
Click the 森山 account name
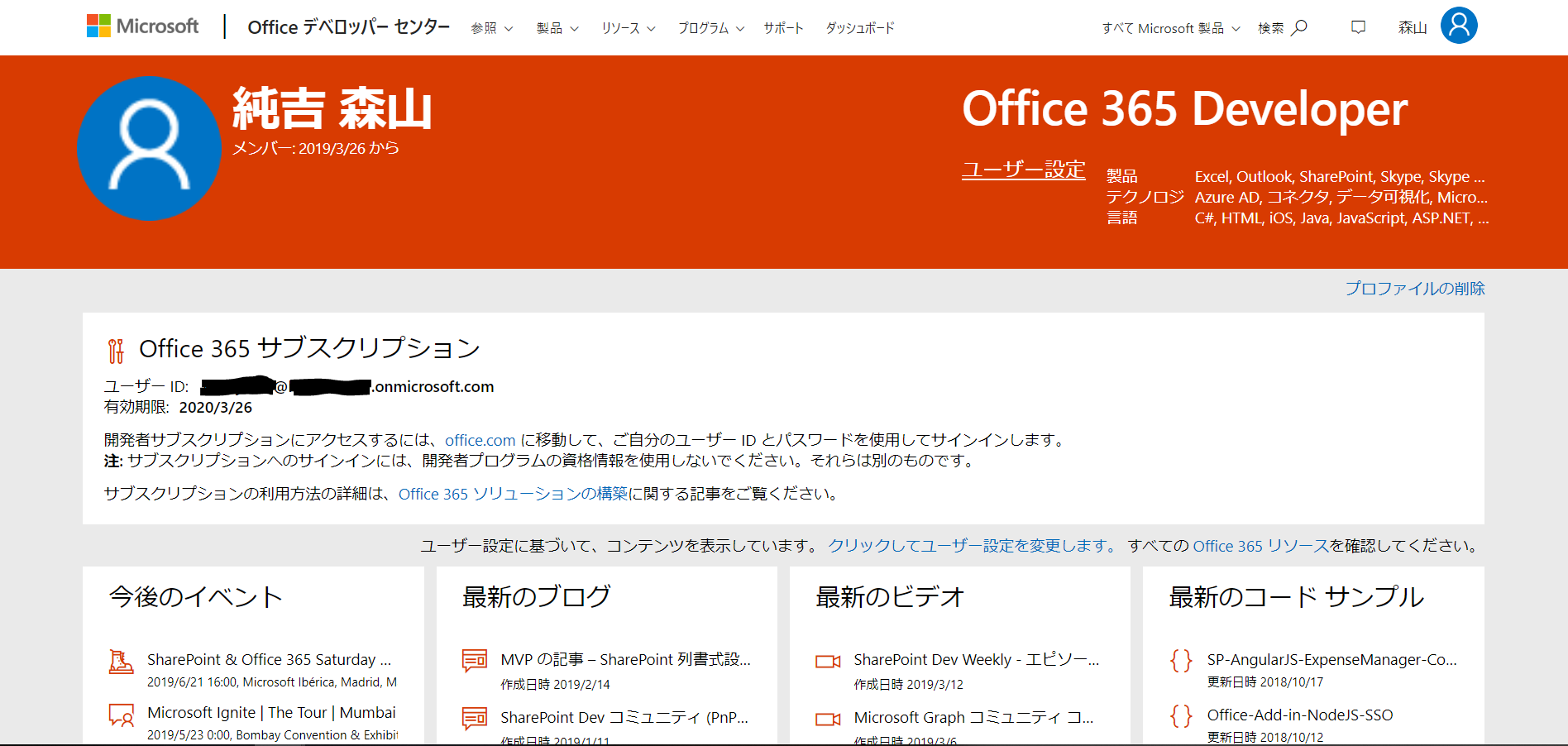click(1413, 28)
